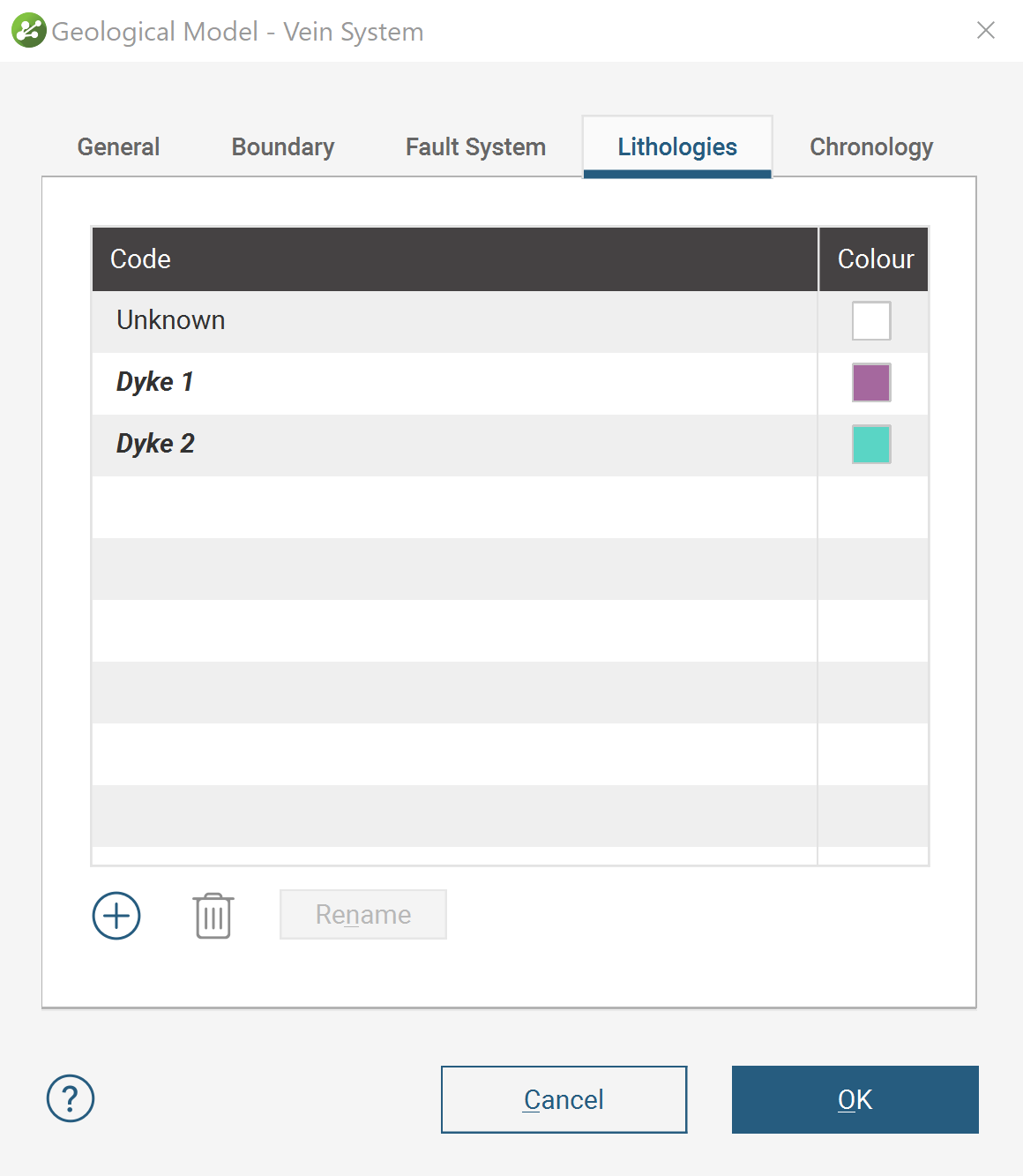Highlight the Dyke 2 lithology code
This screenshot has height=1176, width=1023.
[155, 444]
